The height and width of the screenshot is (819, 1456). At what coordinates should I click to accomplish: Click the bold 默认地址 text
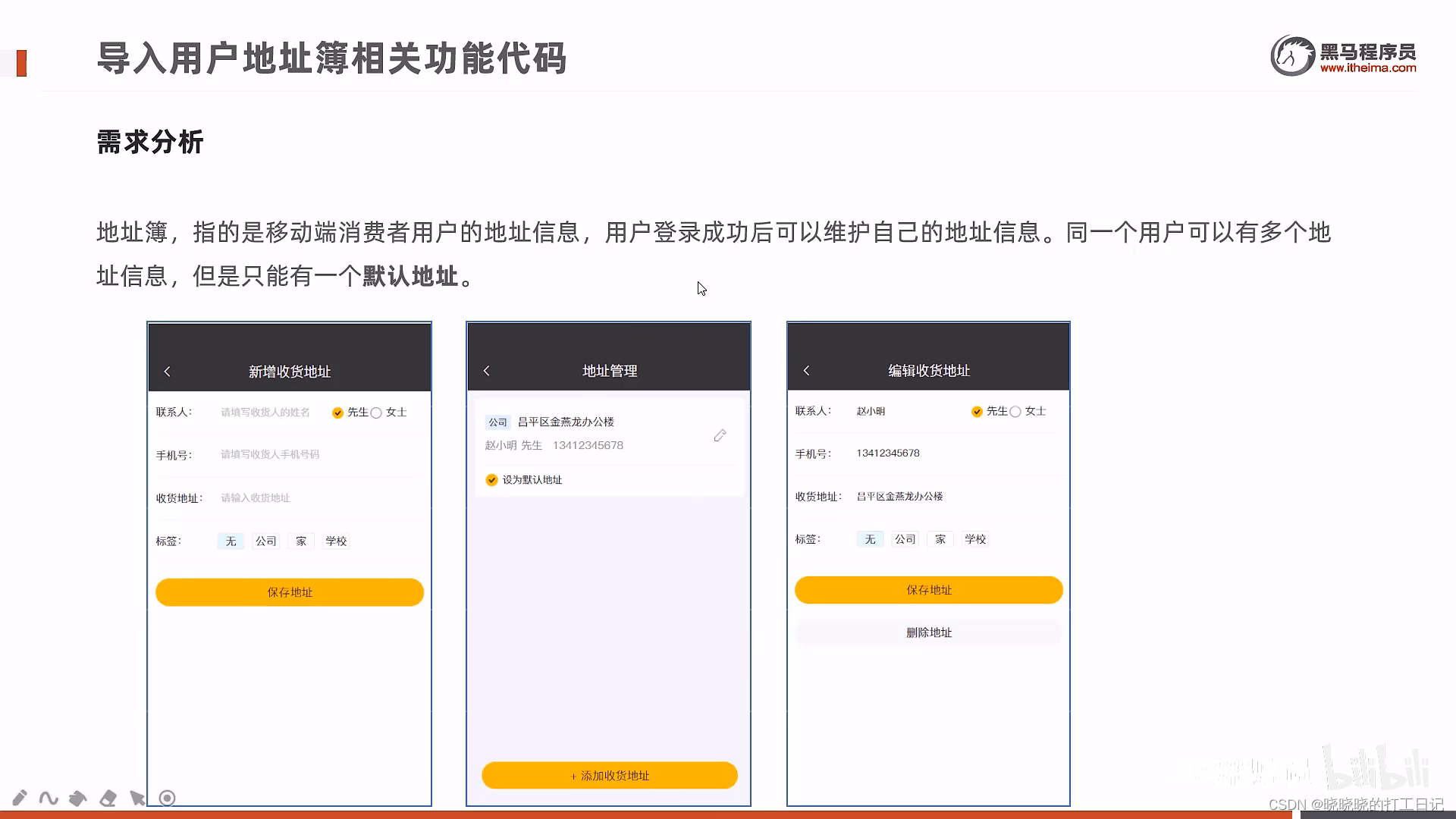click(410, 276)
